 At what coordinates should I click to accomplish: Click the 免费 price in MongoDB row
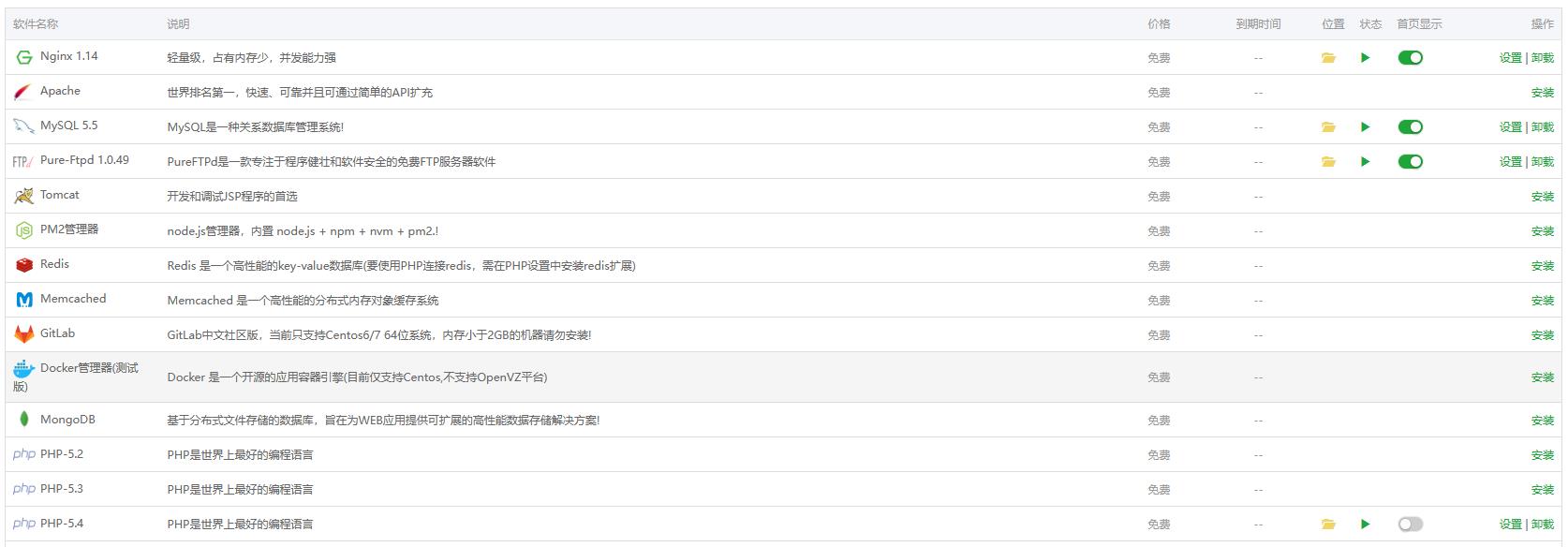click(x=1159, y=421)
